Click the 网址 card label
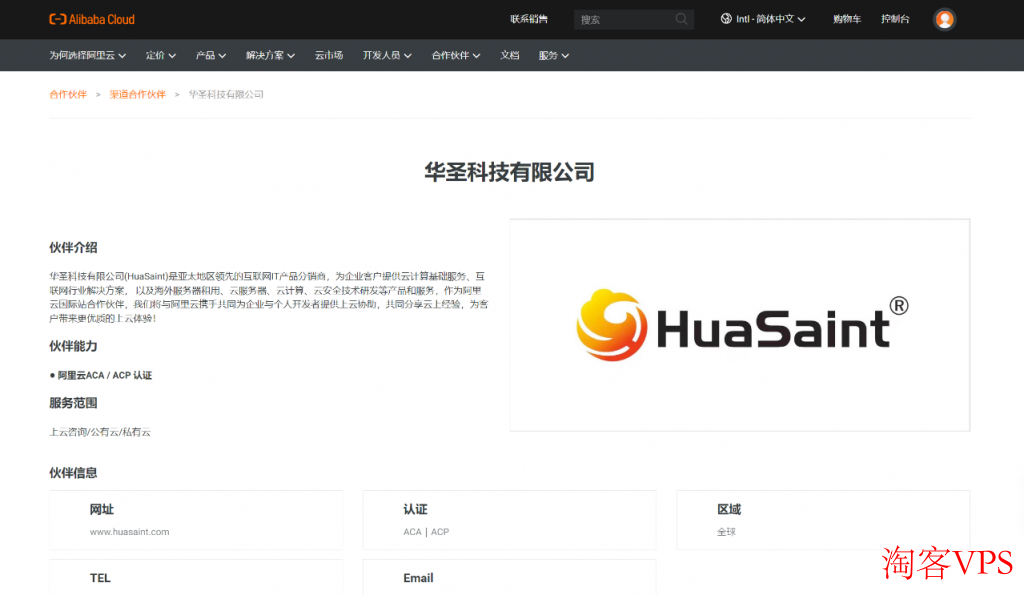The height and width of the screenshot is (595, 1024). point(101,509)
